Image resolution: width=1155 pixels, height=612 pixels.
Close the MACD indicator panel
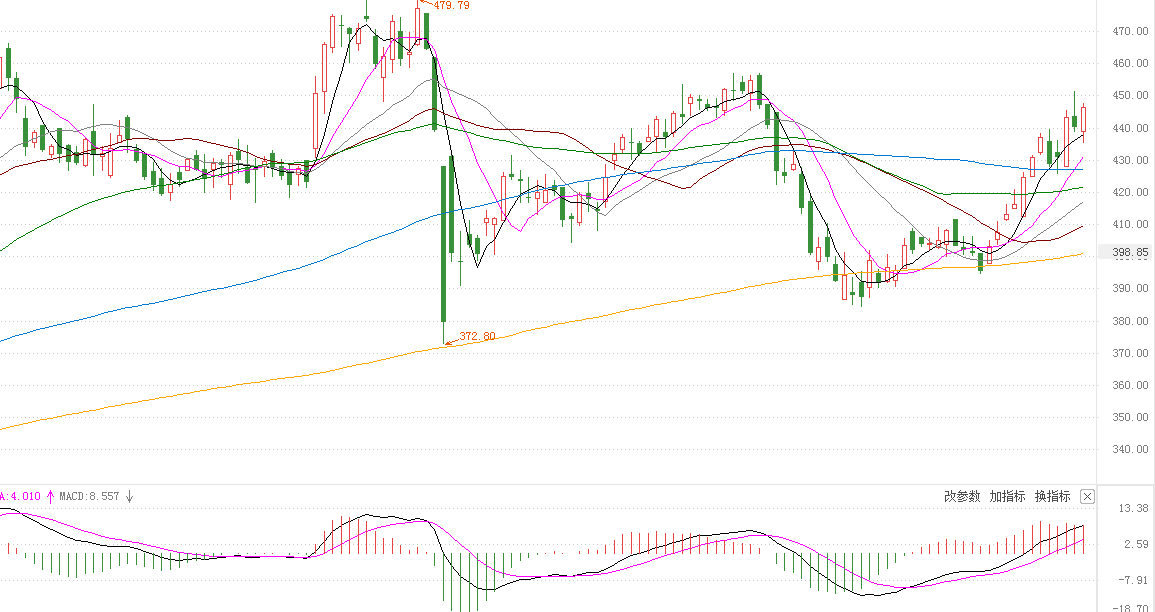click(x=1088, y=496)
